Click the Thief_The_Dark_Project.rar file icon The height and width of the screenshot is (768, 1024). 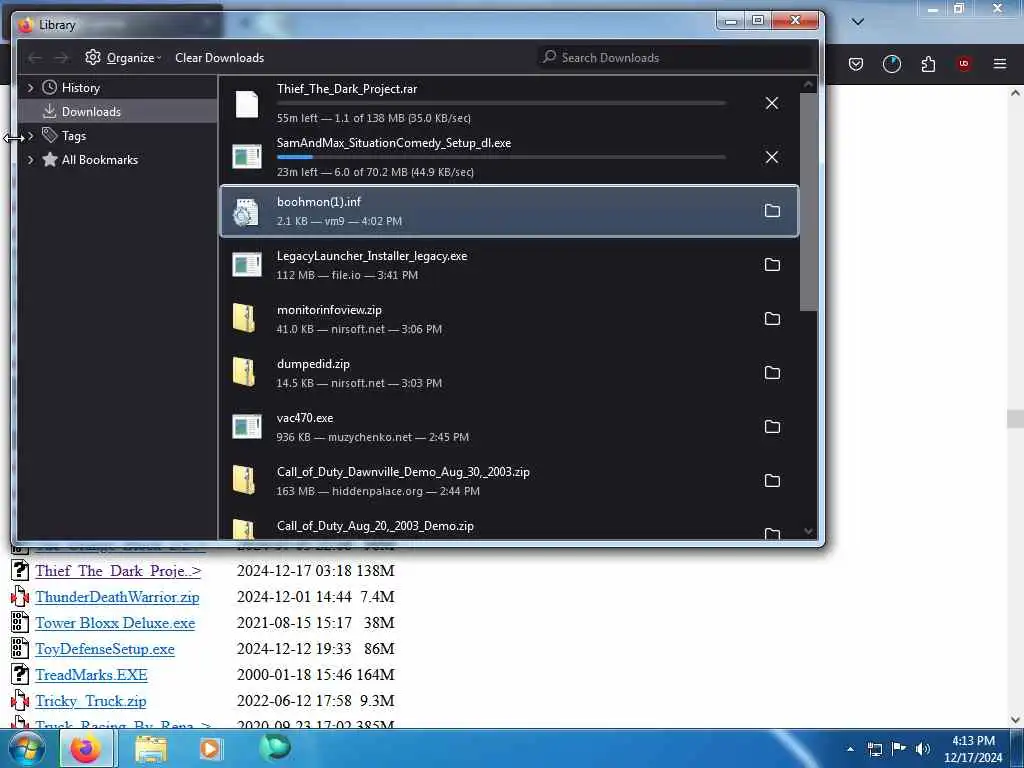pyautogui.click(x=247, y=104)
